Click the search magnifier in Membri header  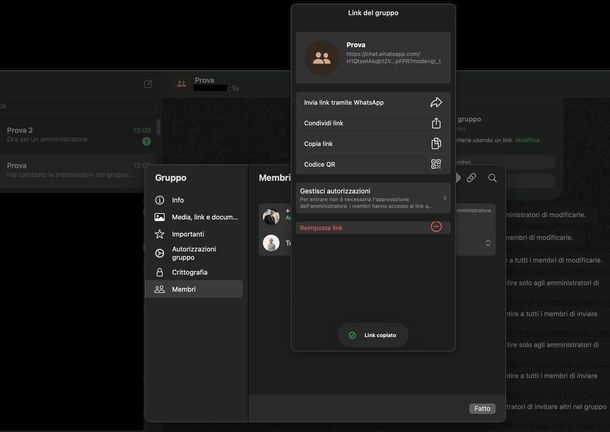(492, 178)
